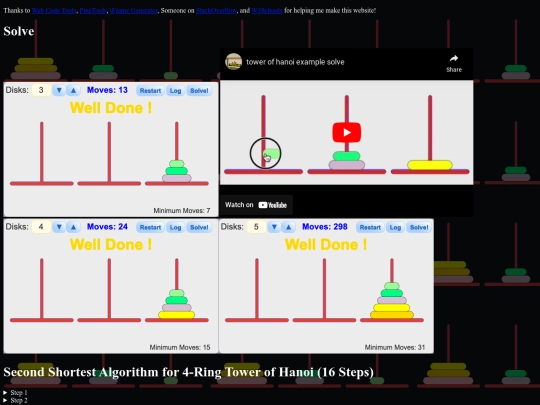Restart the 5-disk game
540x405 pixels.
(370, 227)
